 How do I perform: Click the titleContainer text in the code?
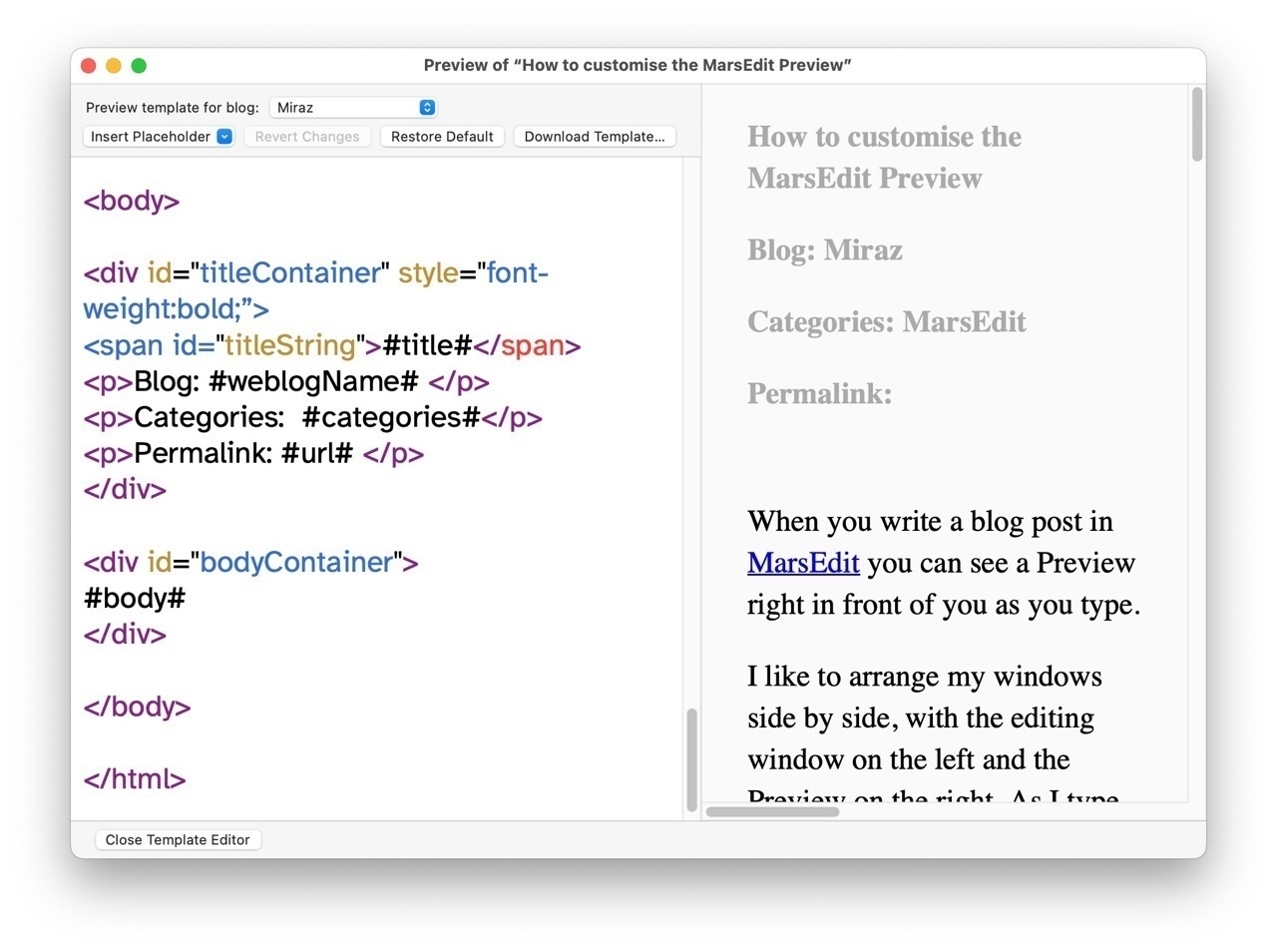point(290,272)
